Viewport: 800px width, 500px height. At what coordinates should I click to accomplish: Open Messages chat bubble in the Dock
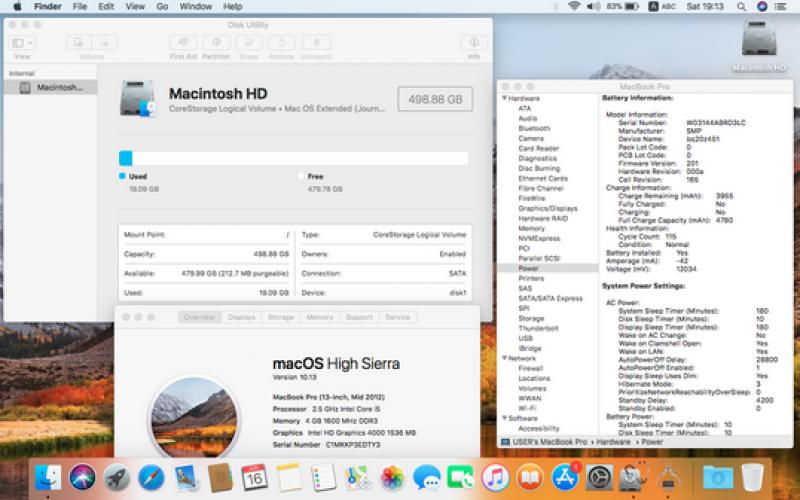(427, 478)
